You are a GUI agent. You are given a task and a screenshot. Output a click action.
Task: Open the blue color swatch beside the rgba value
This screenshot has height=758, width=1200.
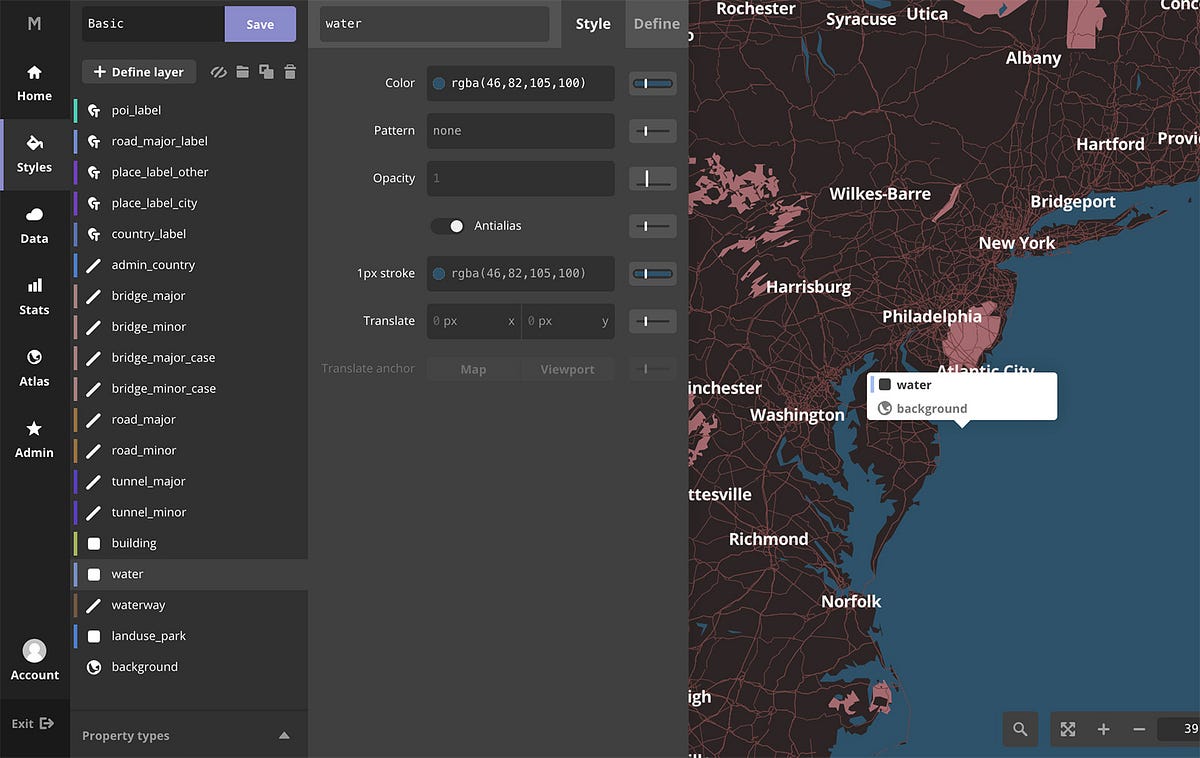438,83
